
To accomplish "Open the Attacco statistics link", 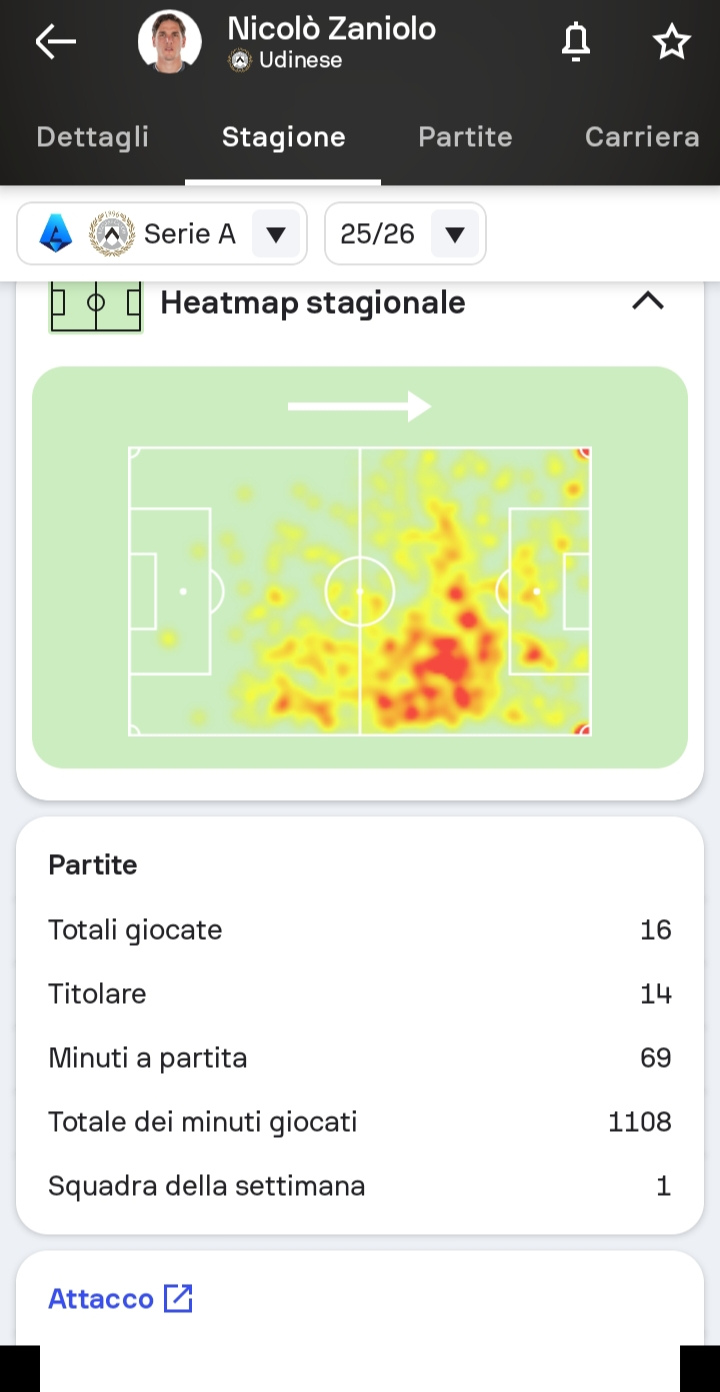I will coord(101,1298).
